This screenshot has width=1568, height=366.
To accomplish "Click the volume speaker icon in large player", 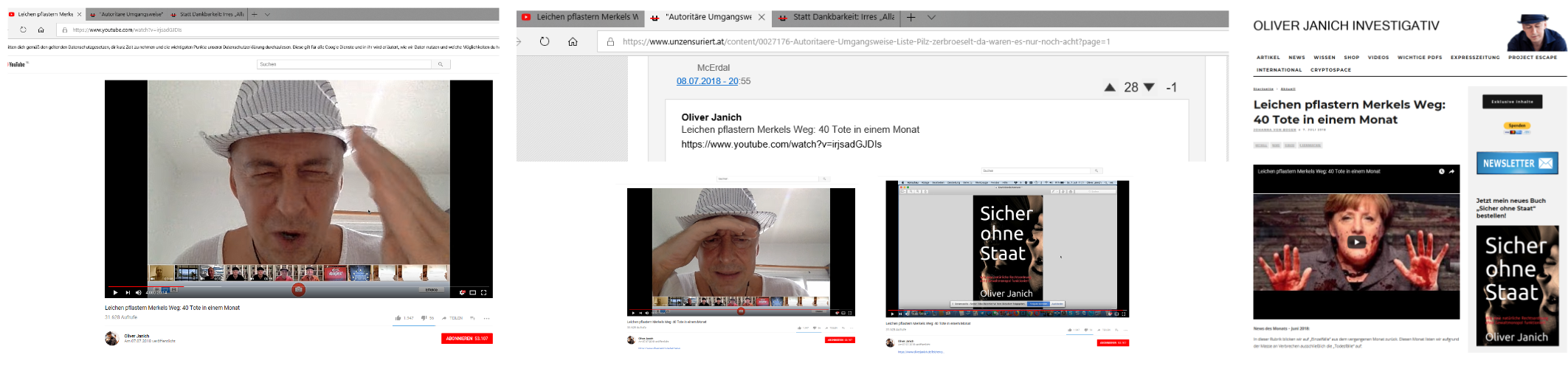I will (138, 292).
